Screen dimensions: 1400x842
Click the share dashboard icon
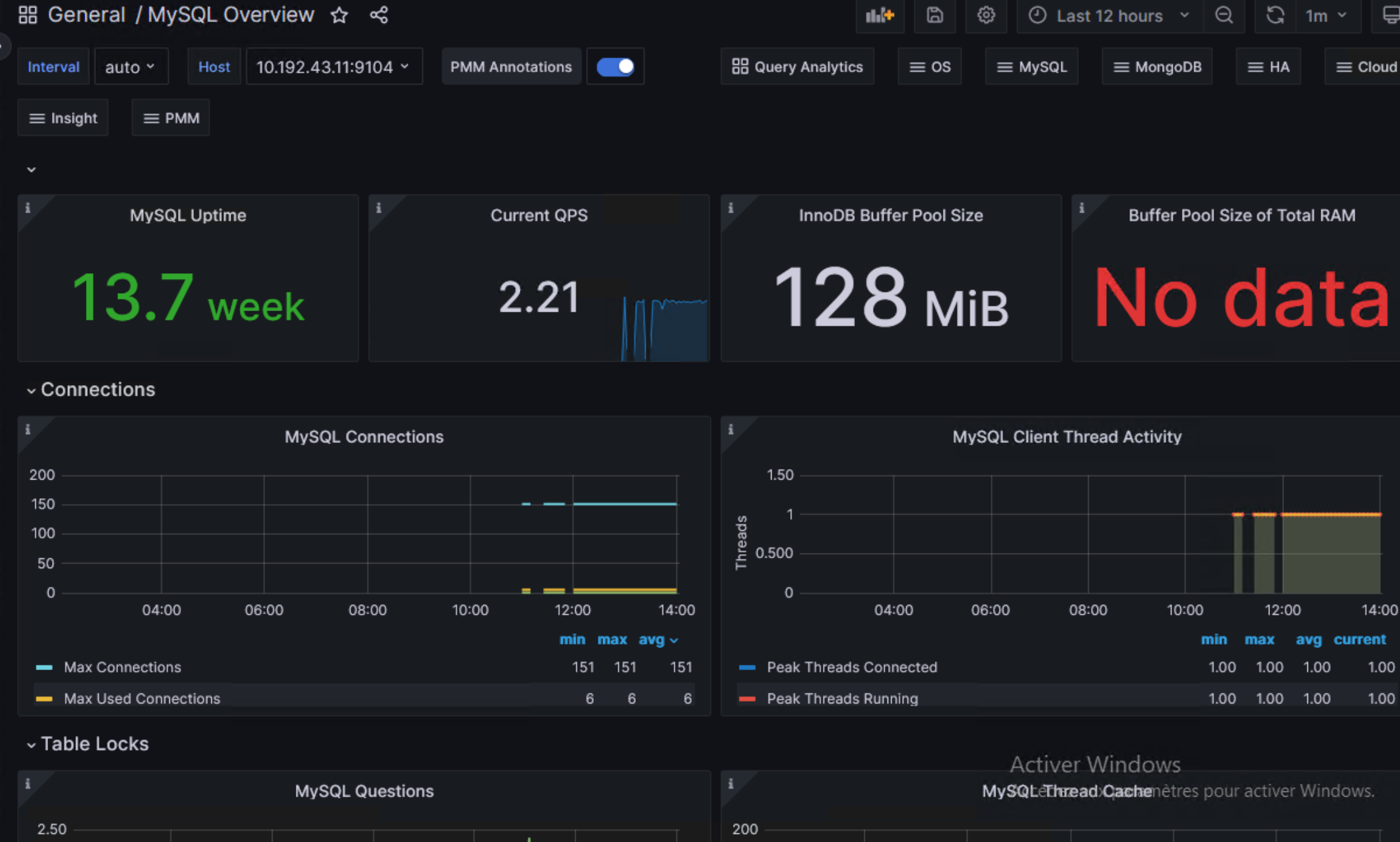pyautogui.click(x=378, y=15)
